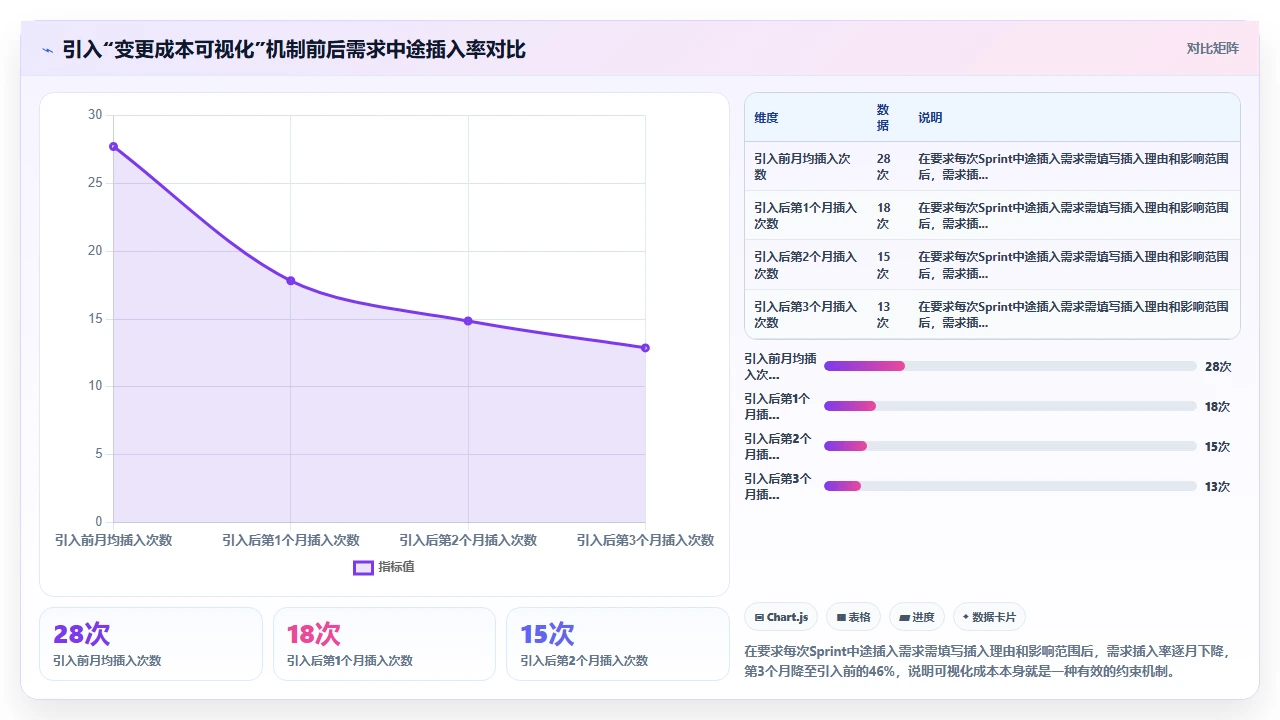This screenshot has width=1280, height=720.
Task: Select table row 引入后第2个月插入次数
Action: (x=992, y=265)
